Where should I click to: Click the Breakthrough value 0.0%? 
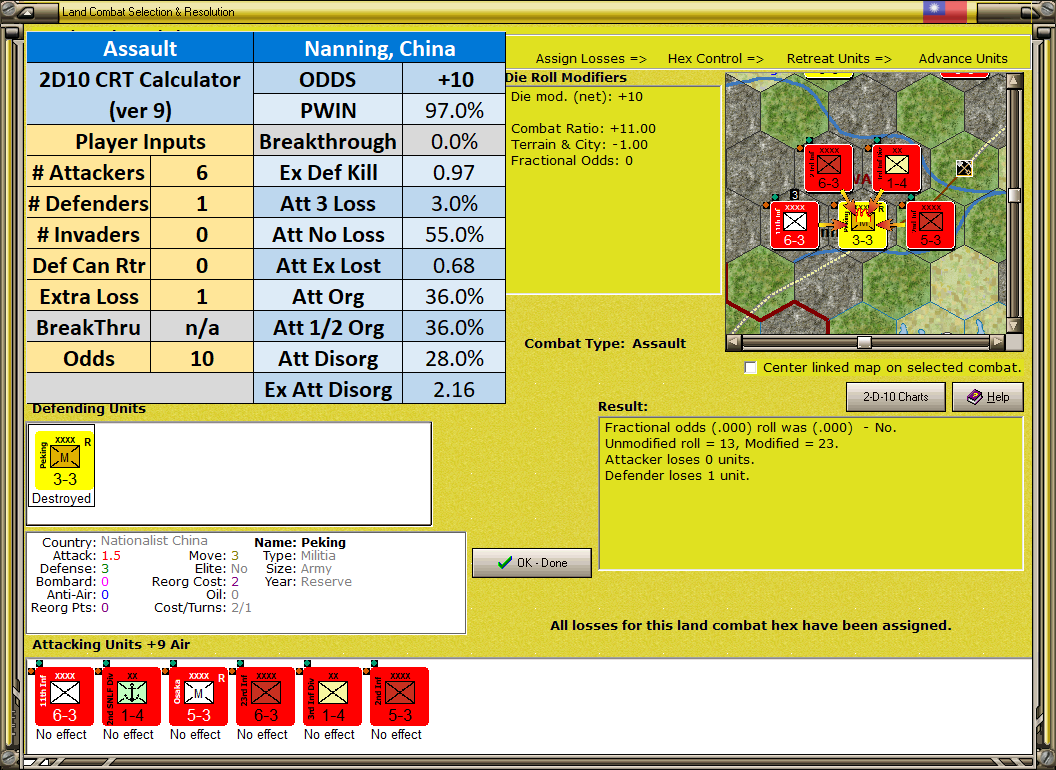coord(454,141)
